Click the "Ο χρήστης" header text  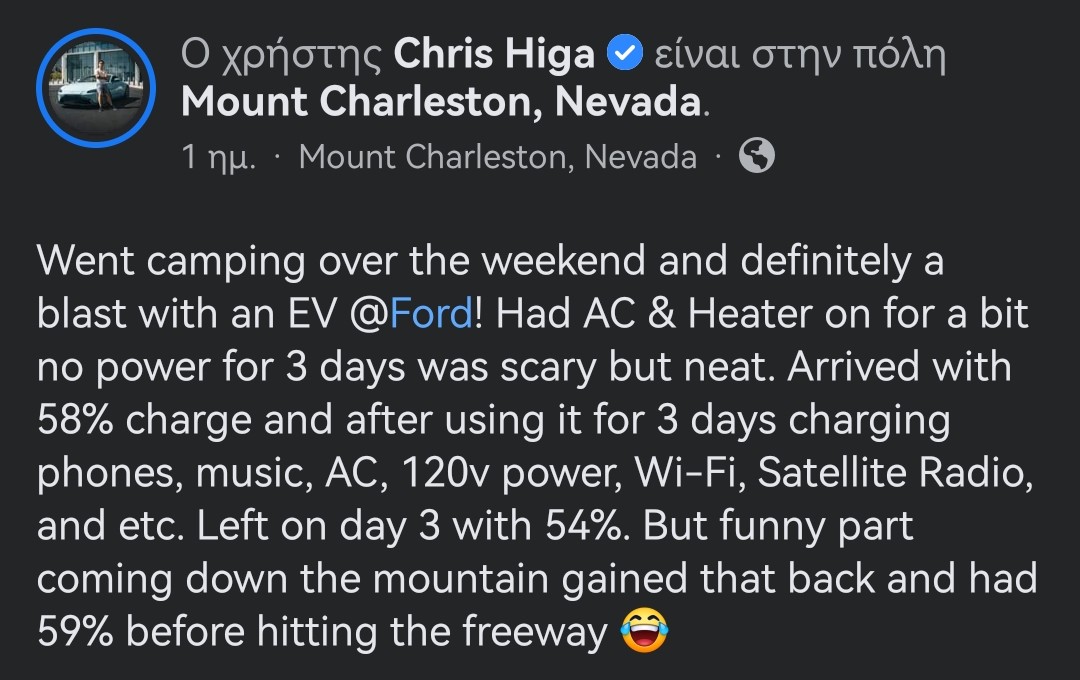click(x=281, y=56)
